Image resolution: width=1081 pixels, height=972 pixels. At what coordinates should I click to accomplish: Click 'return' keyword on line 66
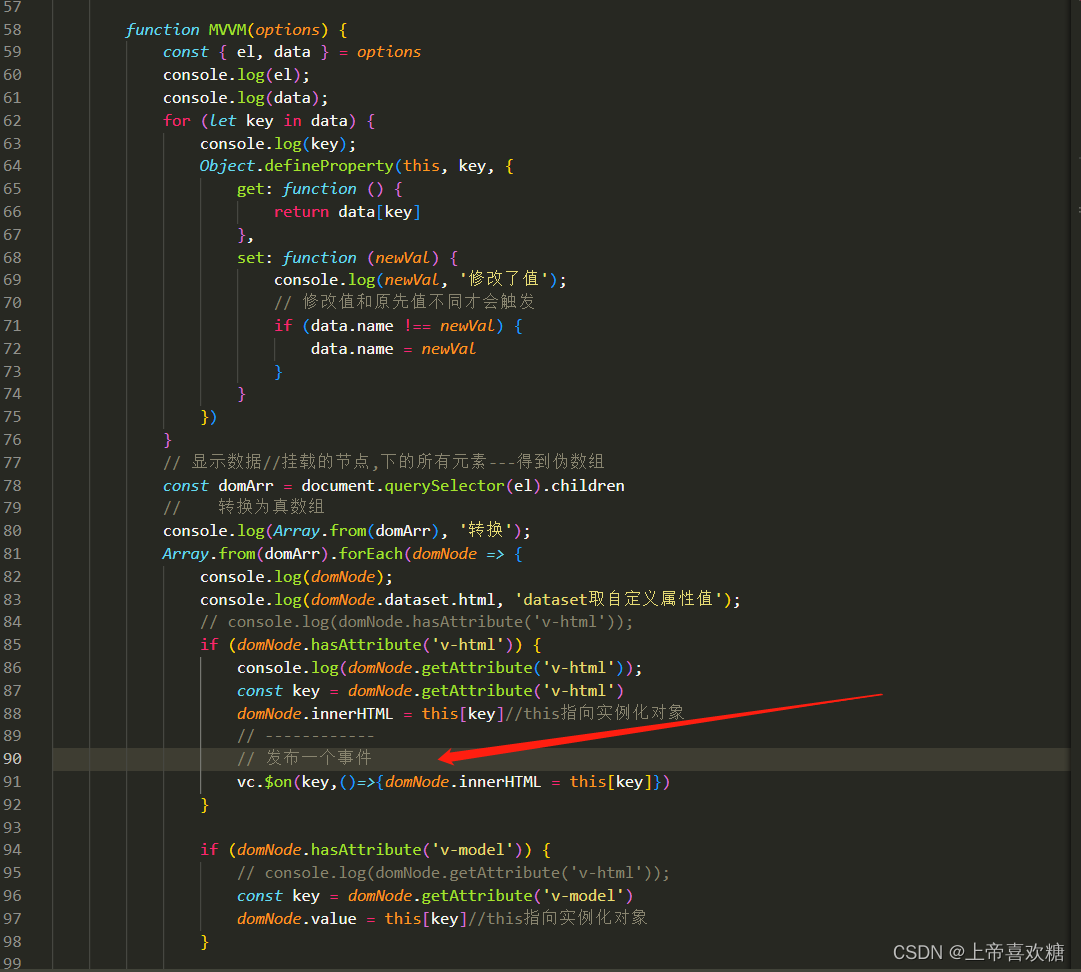301,212
